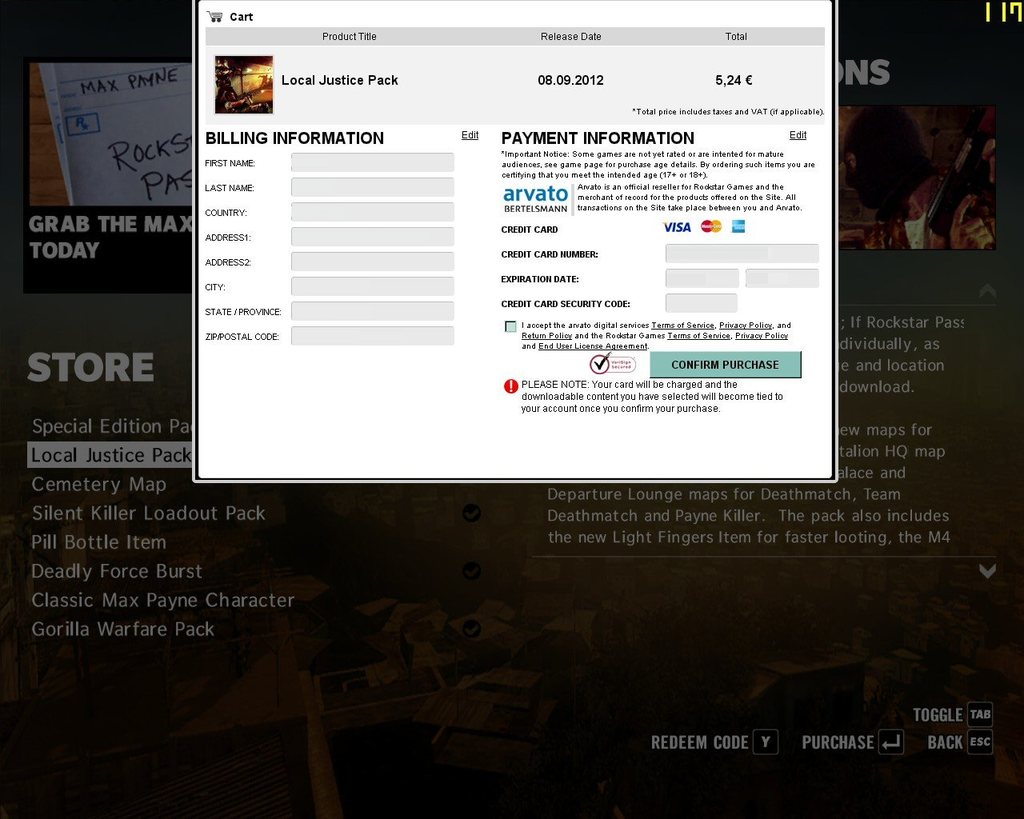
Task: Focus the Address1 field
Action: click(372, 237)
